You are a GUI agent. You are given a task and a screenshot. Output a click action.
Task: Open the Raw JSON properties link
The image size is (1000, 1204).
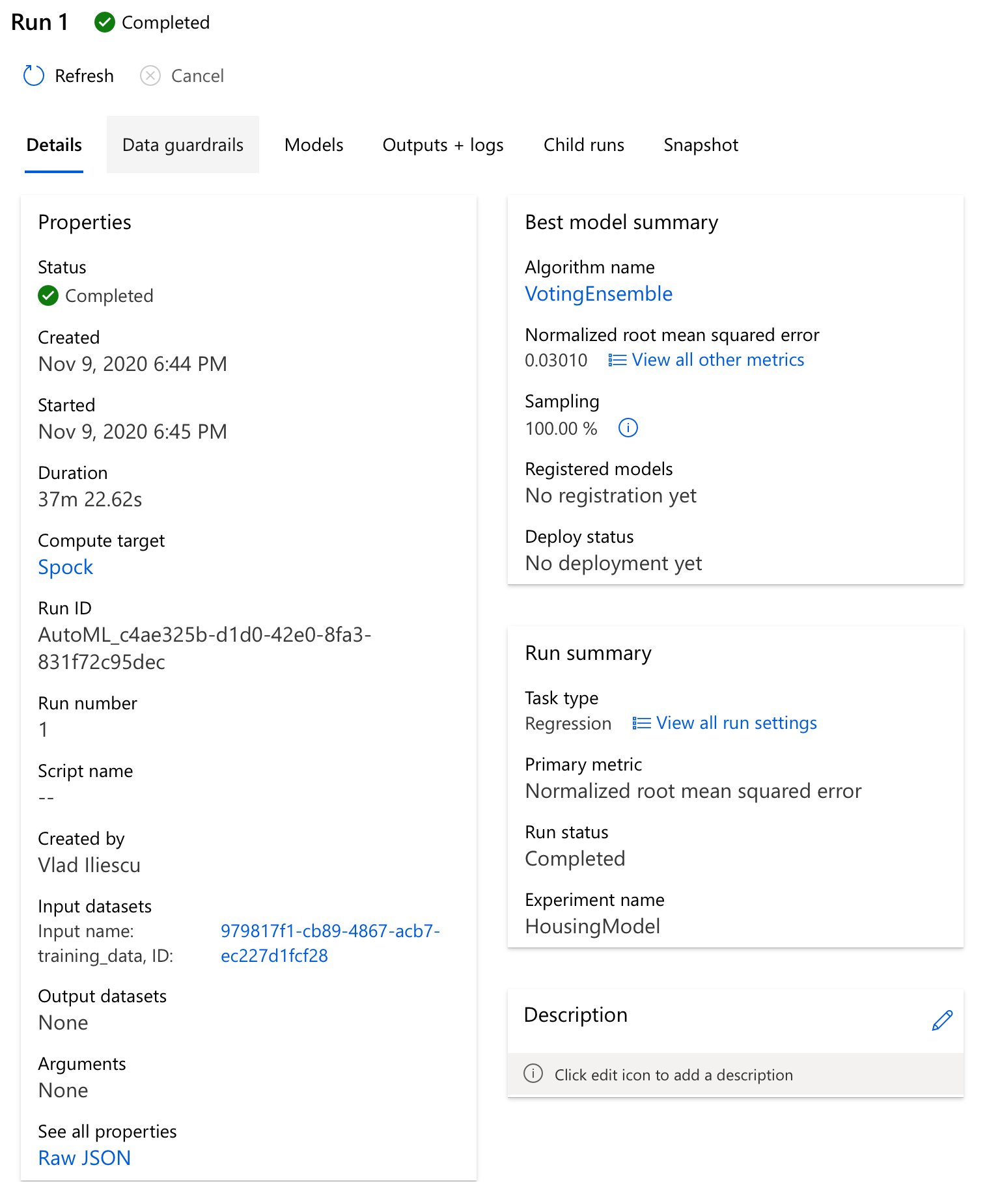point(85,1158)
